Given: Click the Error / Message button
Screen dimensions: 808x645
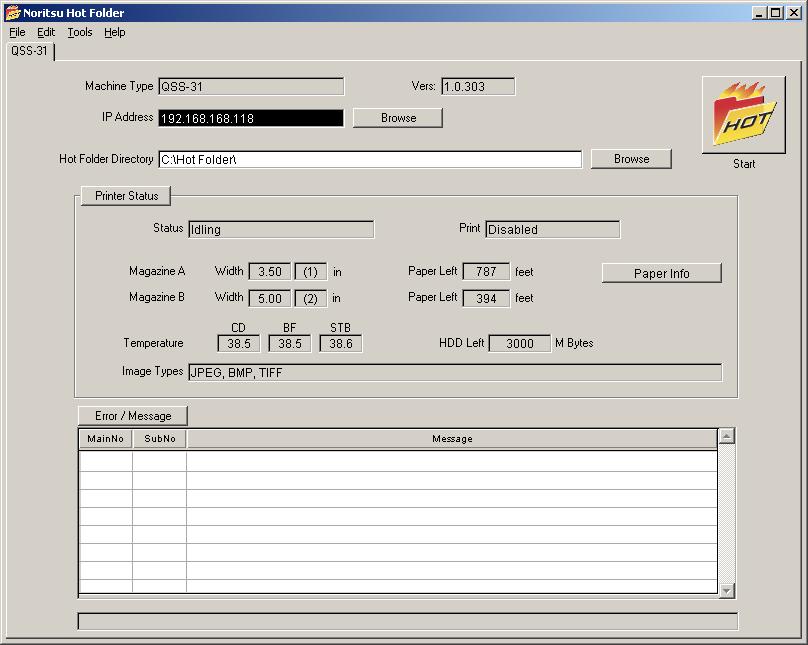Looking at the screenshot, I should click(133, 416).
